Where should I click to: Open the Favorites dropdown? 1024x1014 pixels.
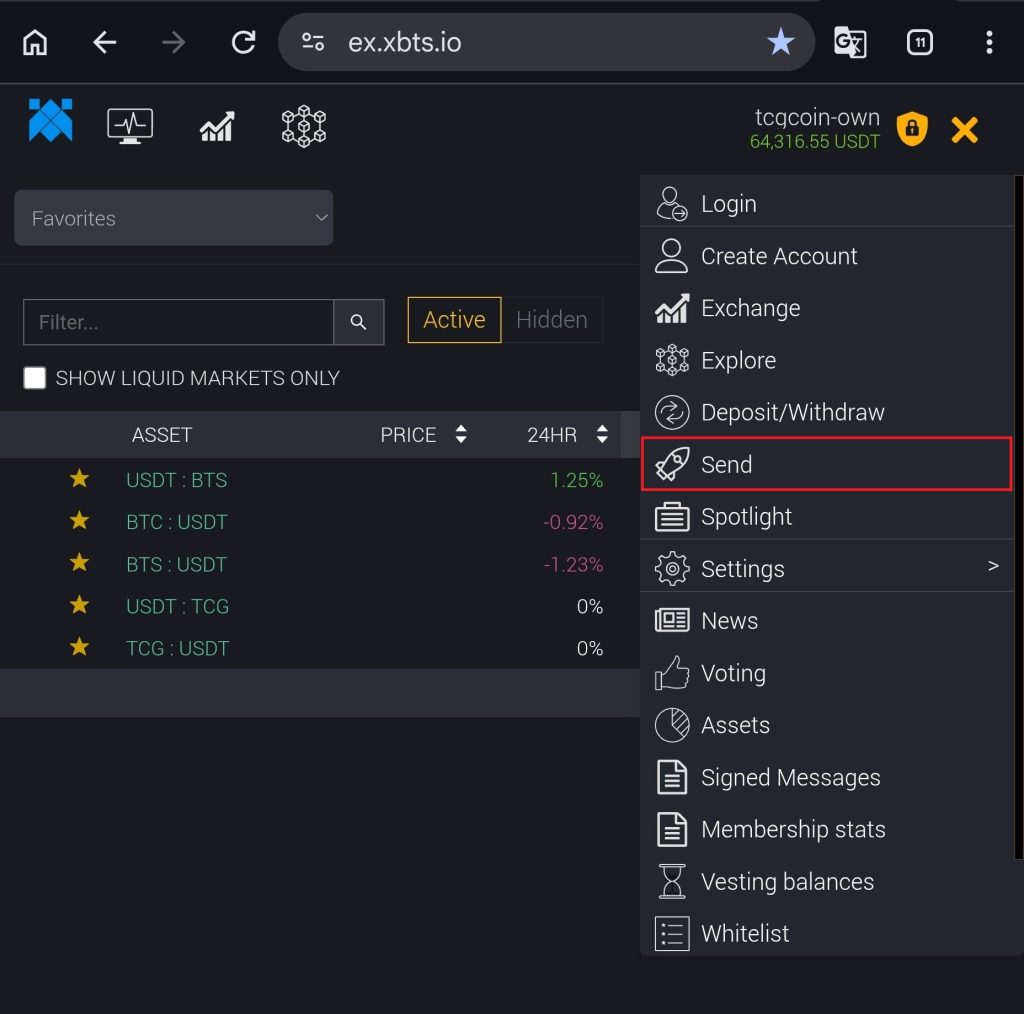coord(173,218)
